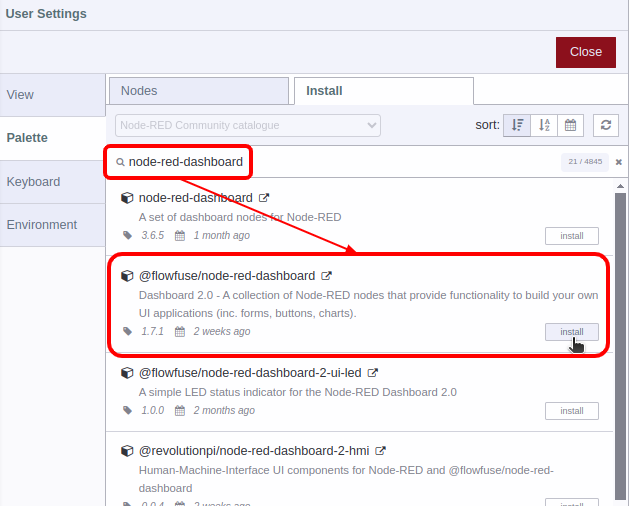Click the @revolutionpi/node-red-dashboard-2-hmi title
This screenshot has width=629, height=506.
254,451
